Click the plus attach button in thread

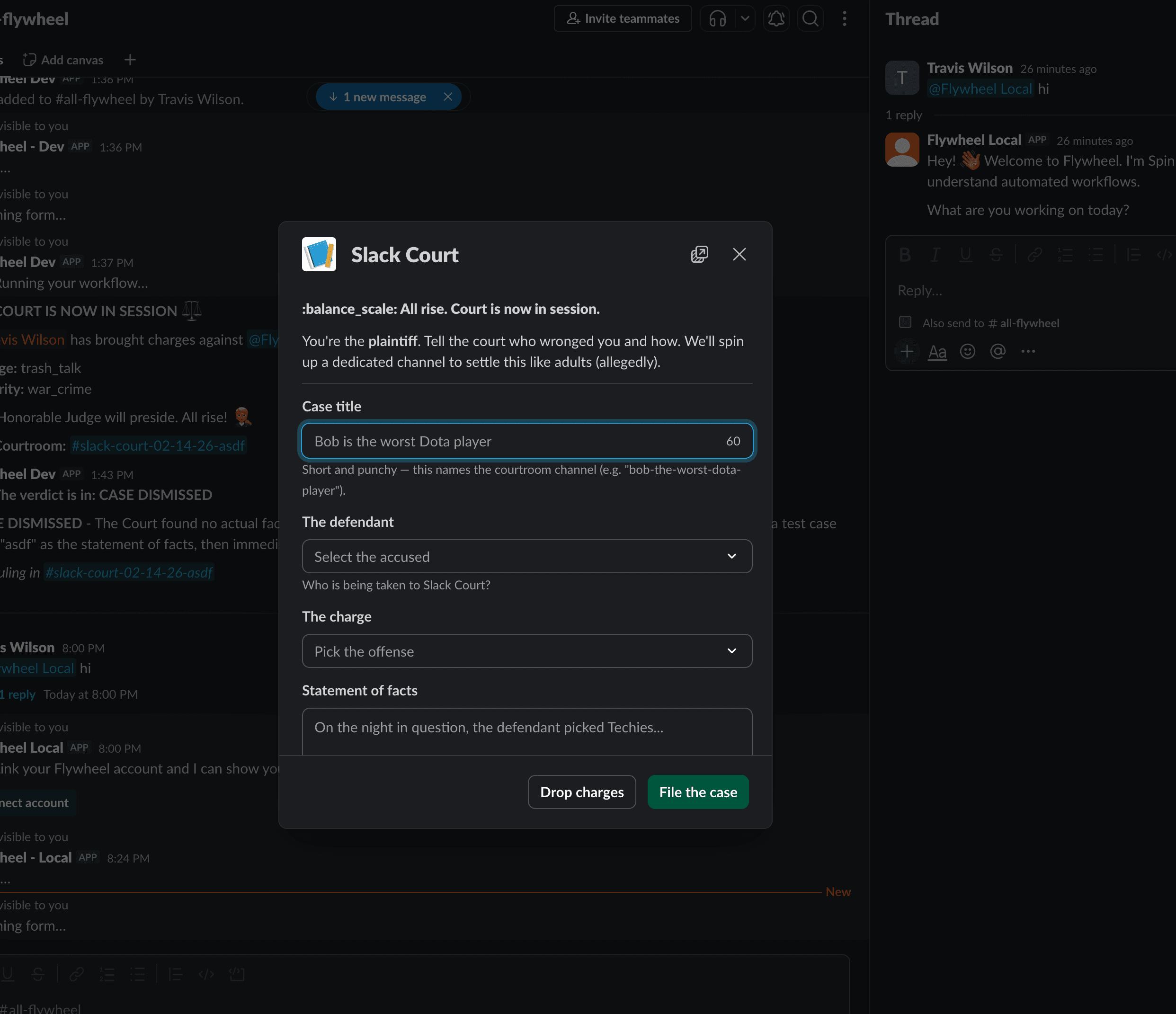907,351
